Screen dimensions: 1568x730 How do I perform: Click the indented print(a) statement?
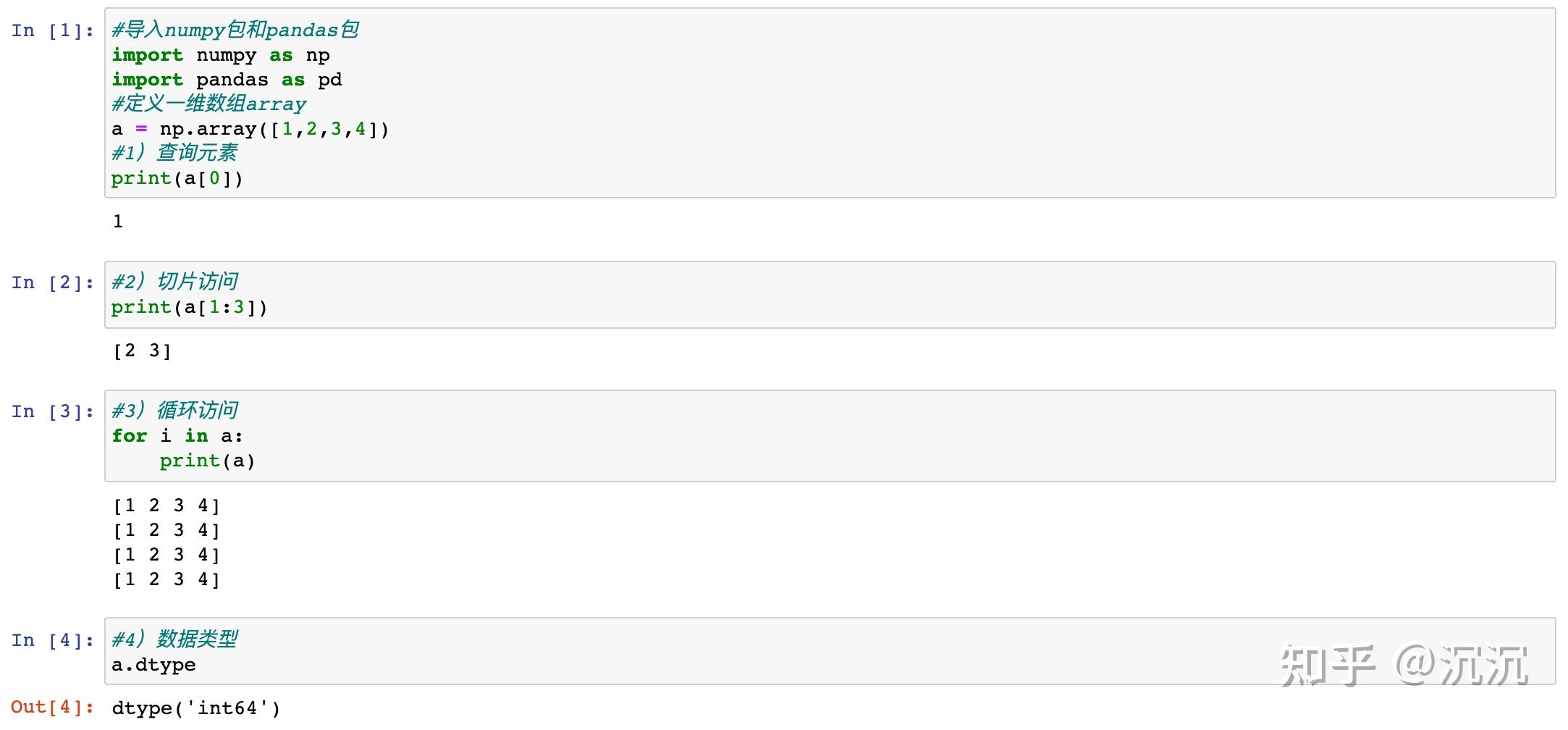[x=207, y=461]
